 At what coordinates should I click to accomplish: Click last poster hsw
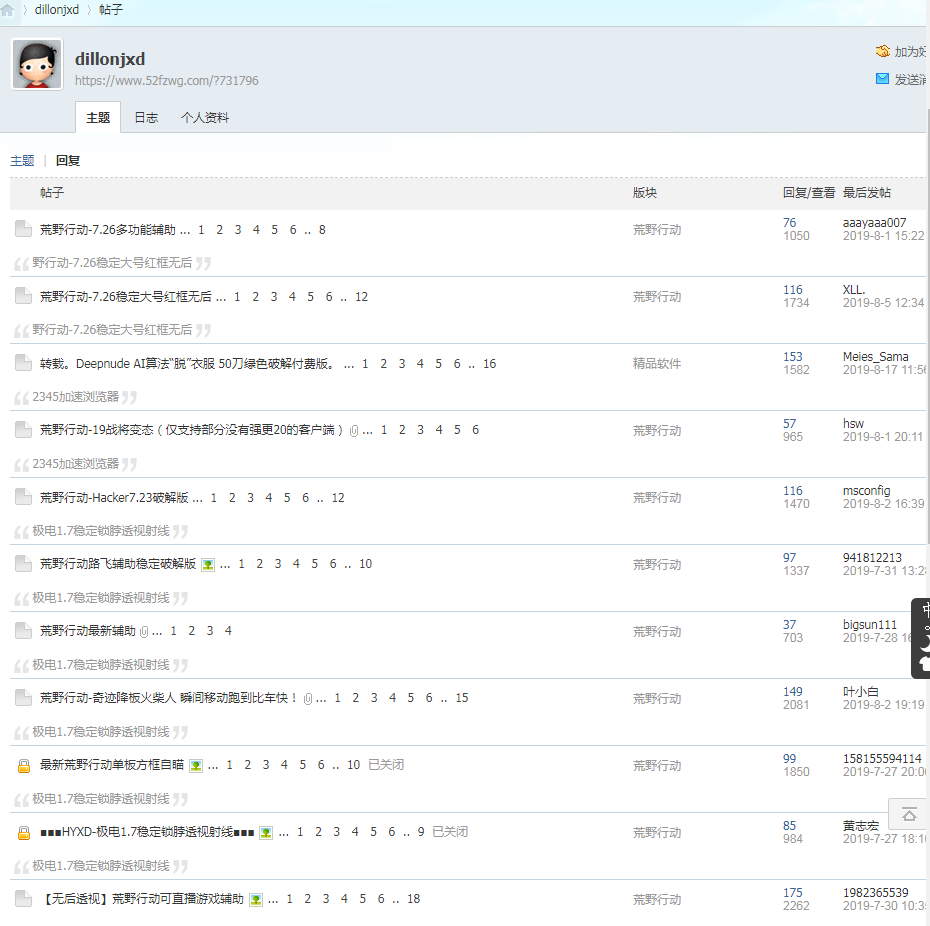point(853,424)
